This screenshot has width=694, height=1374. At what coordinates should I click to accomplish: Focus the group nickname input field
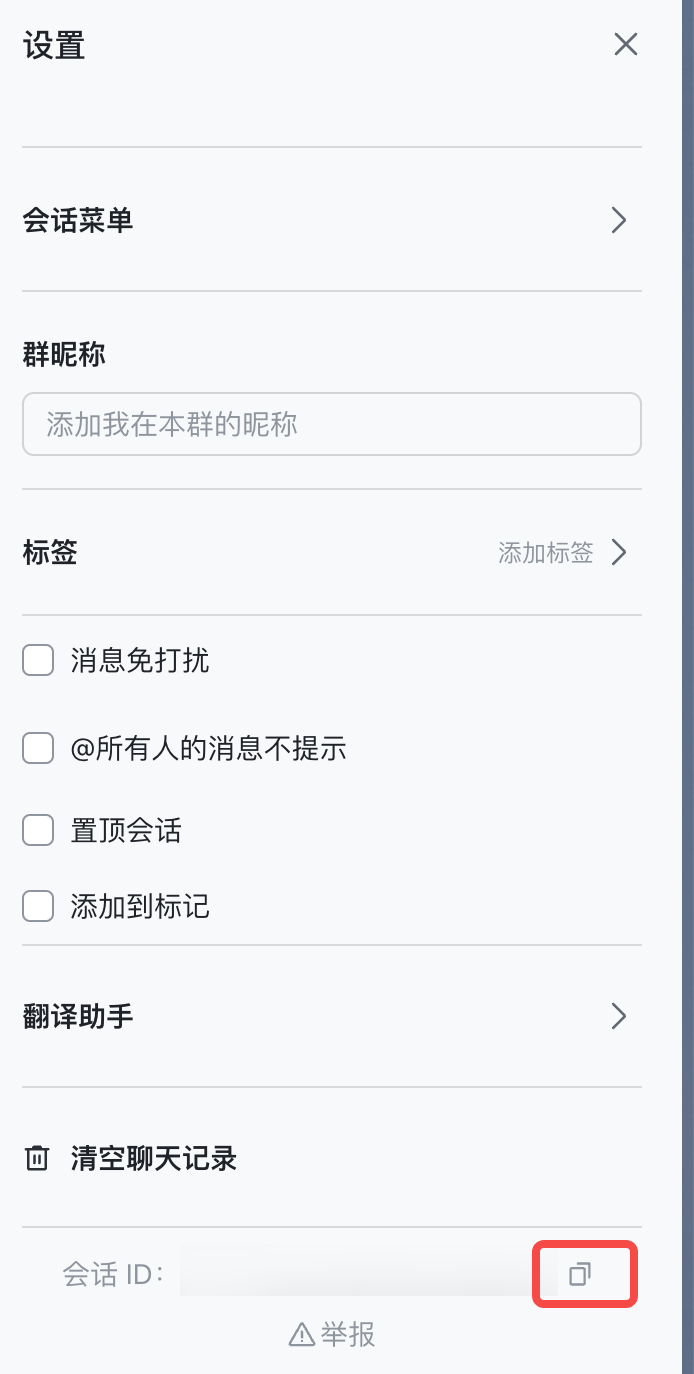click(x=331, y=424)
